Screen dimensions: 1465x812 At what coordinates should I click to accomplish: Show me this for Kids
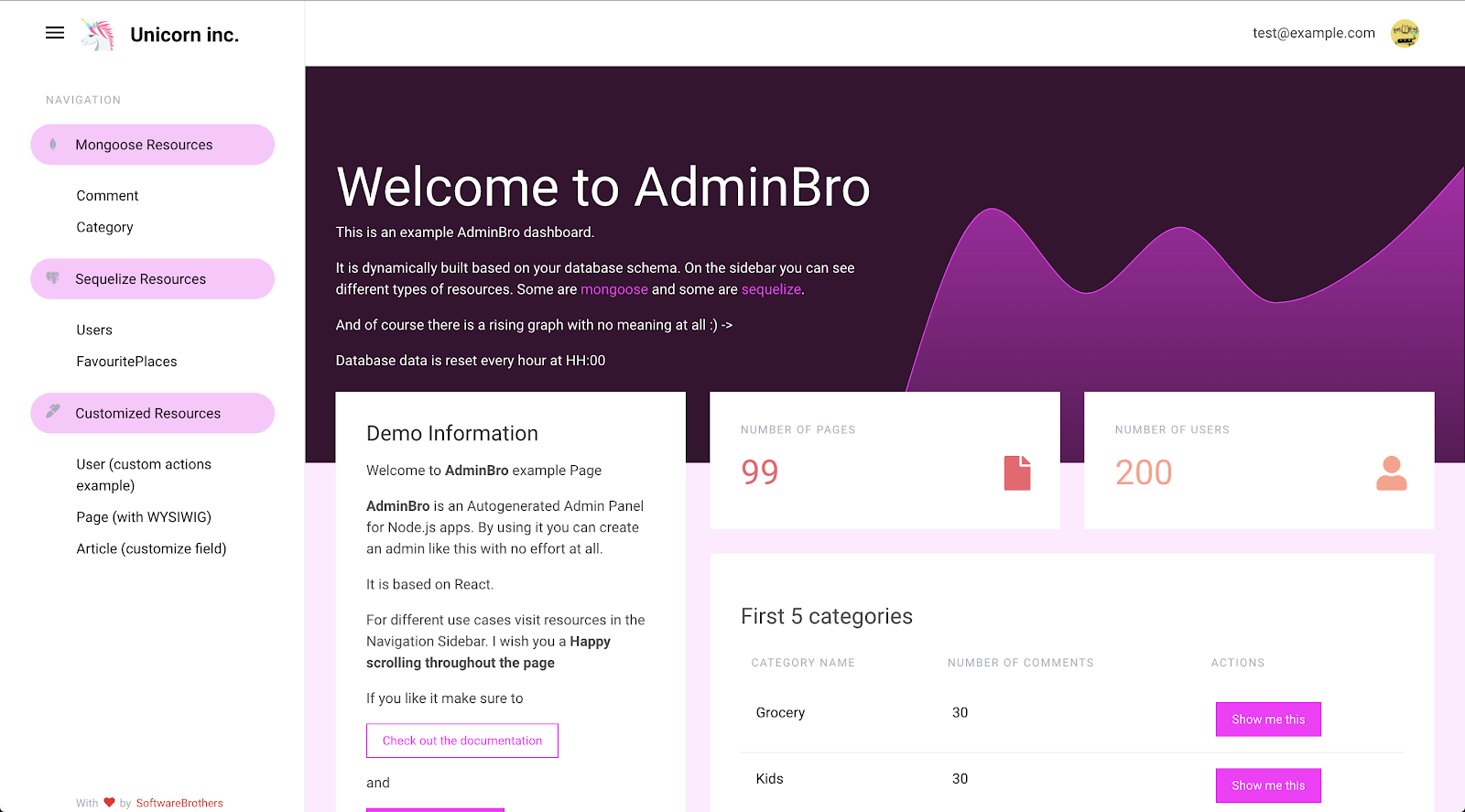tap(1268, 785)
